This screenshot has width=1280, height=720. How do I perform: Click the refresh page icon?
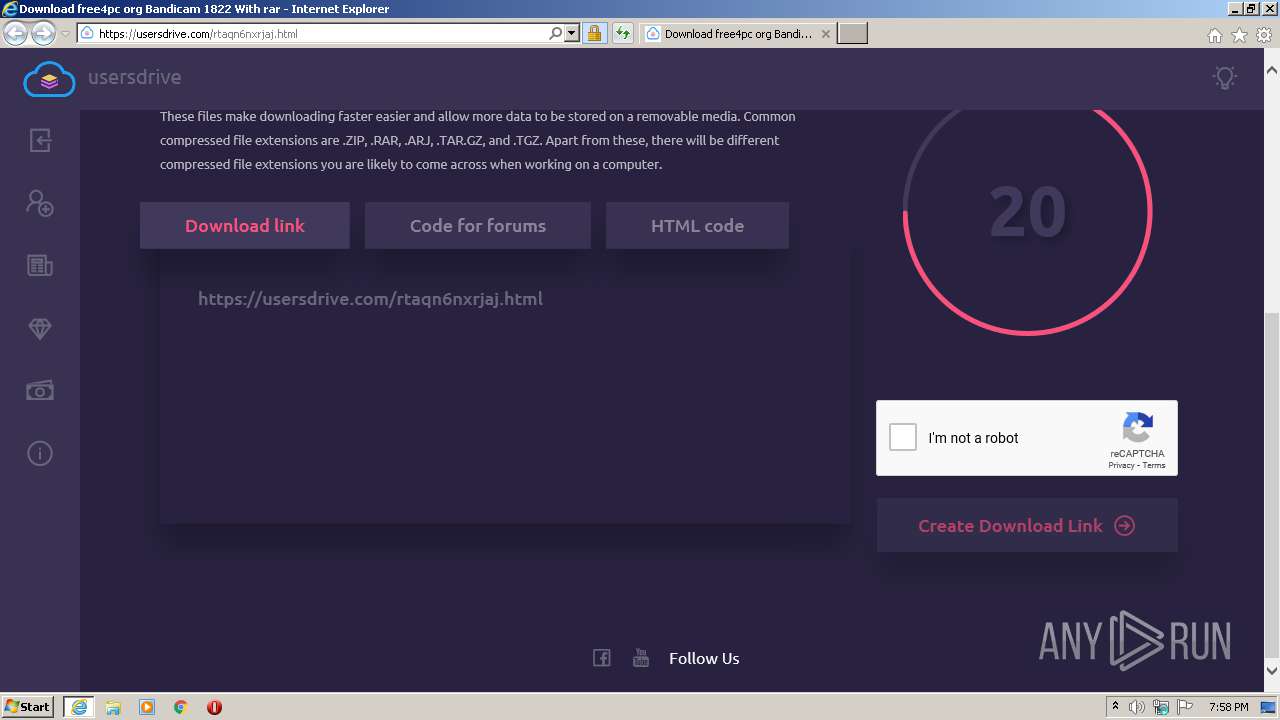(x=623, y=33)
